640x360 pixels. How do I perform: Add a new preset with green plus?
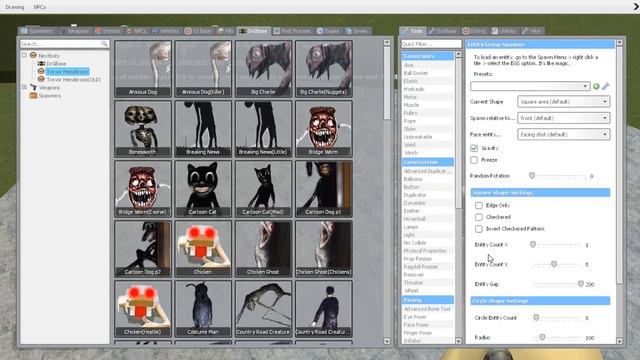pos(596,86)
